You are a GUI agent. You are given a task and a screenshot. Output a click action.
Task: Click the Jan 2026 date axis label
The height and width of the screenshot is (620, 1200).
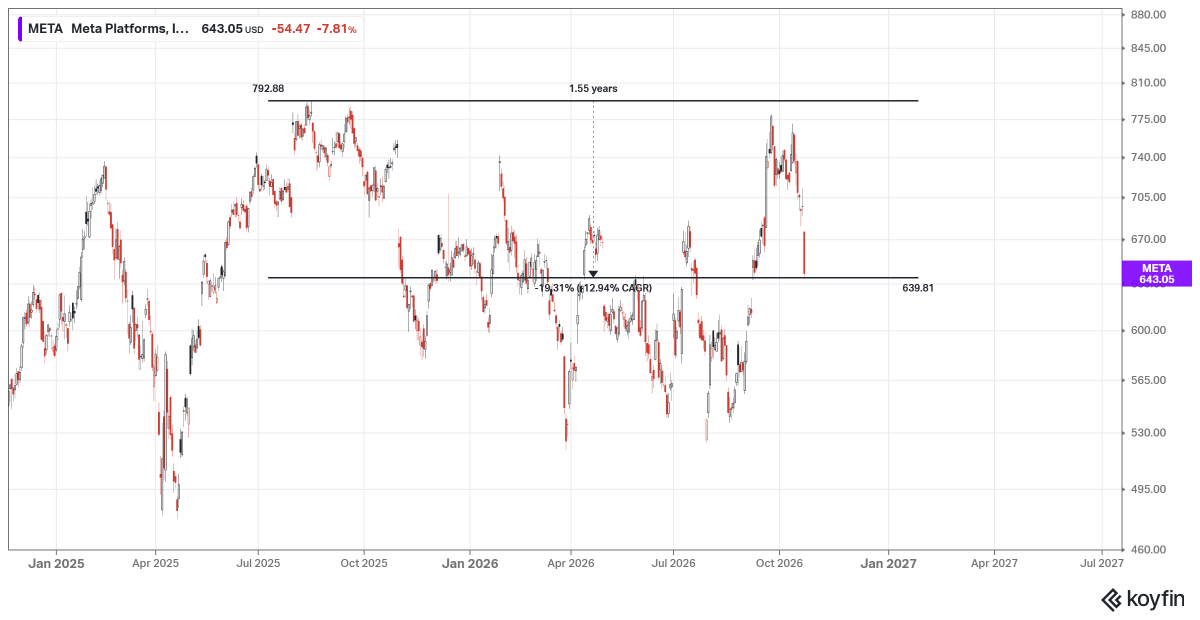(472, 563)
